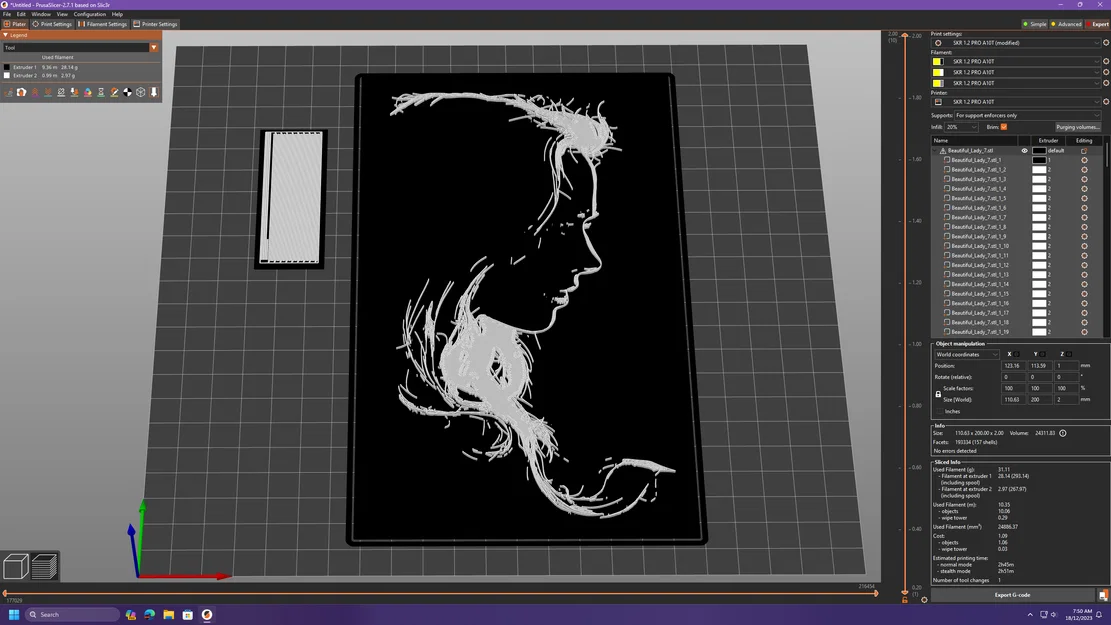
Task: Switch to layers preview view icon
Action: pos(44,566)
